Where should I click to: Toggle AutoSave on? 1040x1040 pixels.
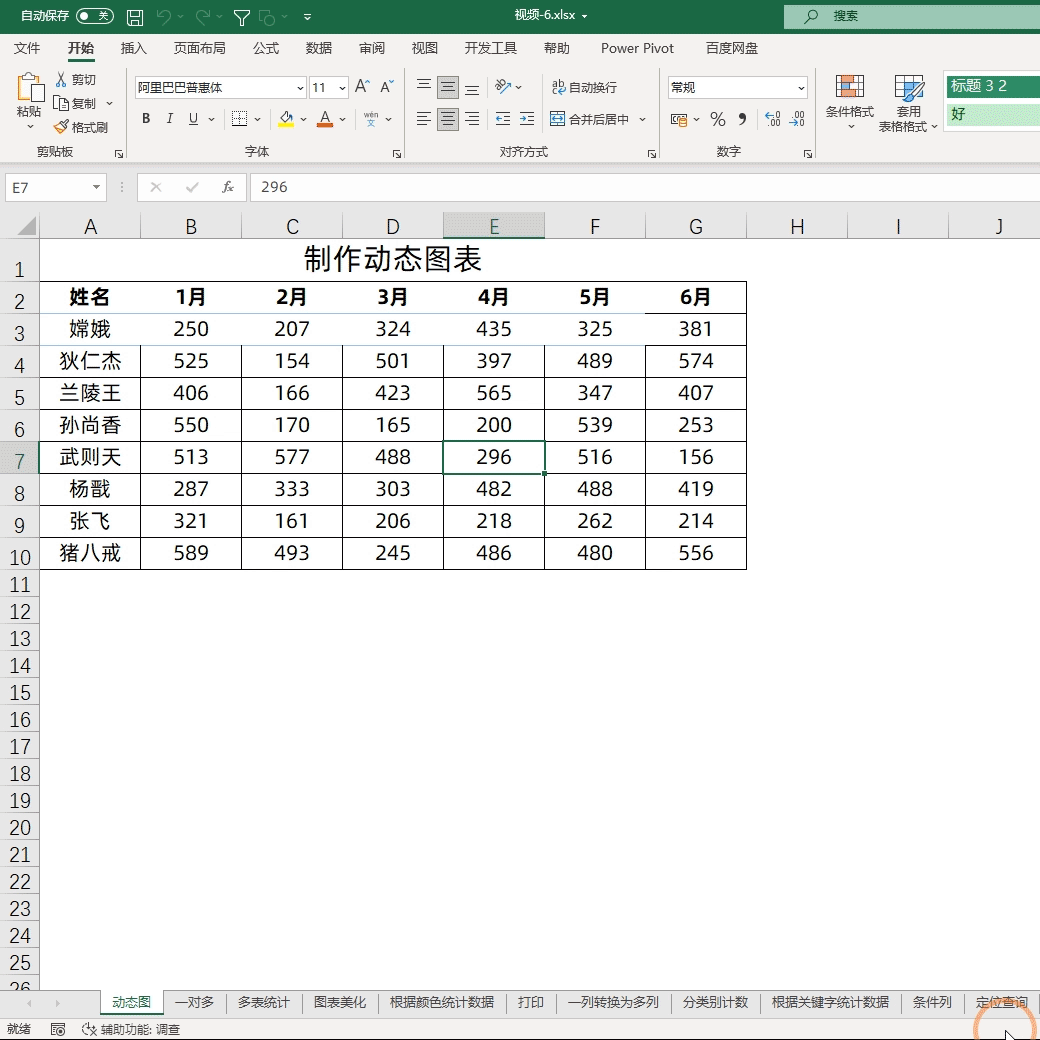click(x=95, y=16)
